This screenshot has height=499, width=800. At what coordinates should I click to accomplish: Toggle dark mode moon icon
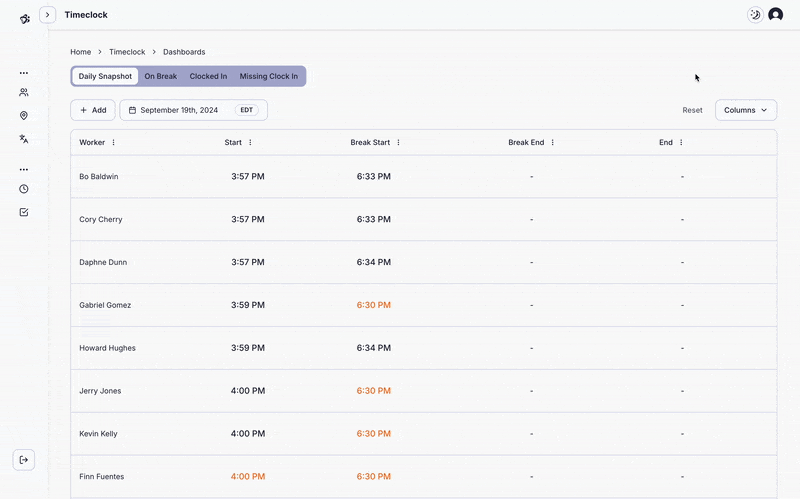(755, 15)
